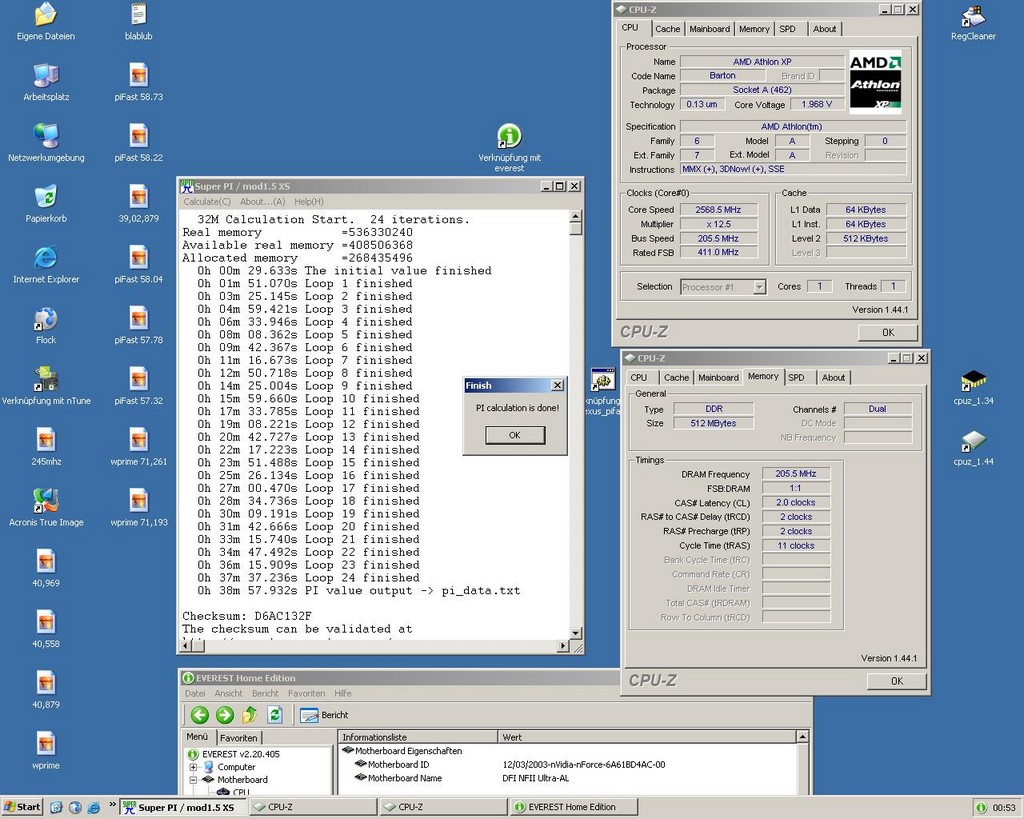
Task: Open Calculate(C) menu in Super PI
Action: coord(207,202)
